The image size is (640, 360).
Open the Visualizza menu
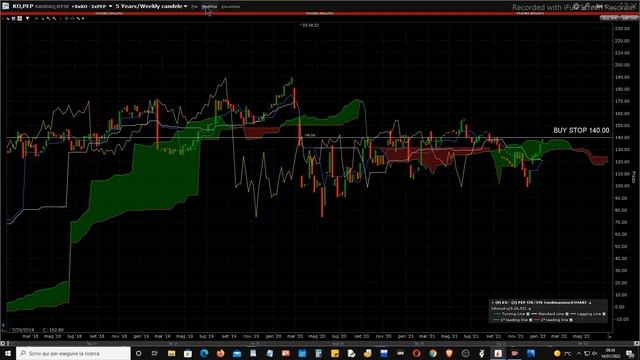(230, 7)
